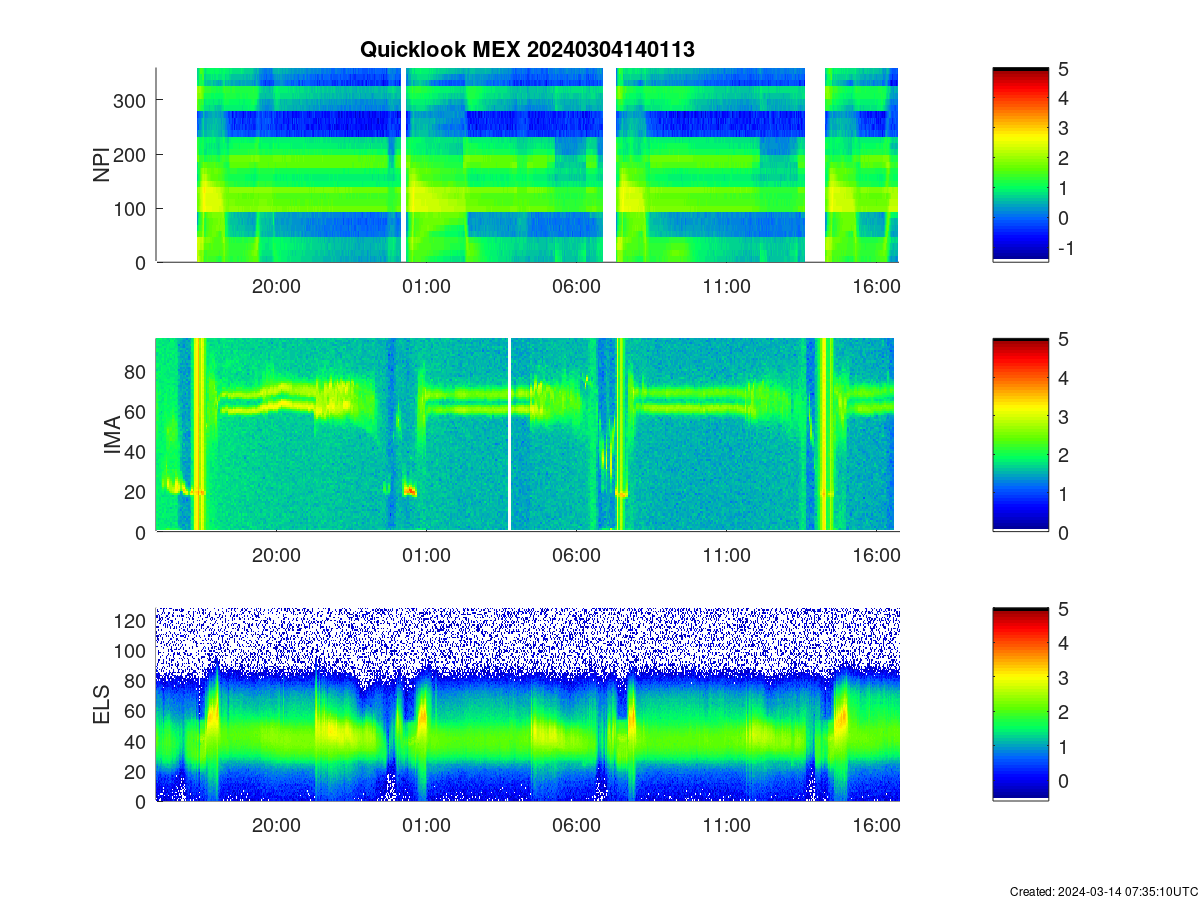Click the colorbar beside the IMA plot

click(x=1021, y=435)
